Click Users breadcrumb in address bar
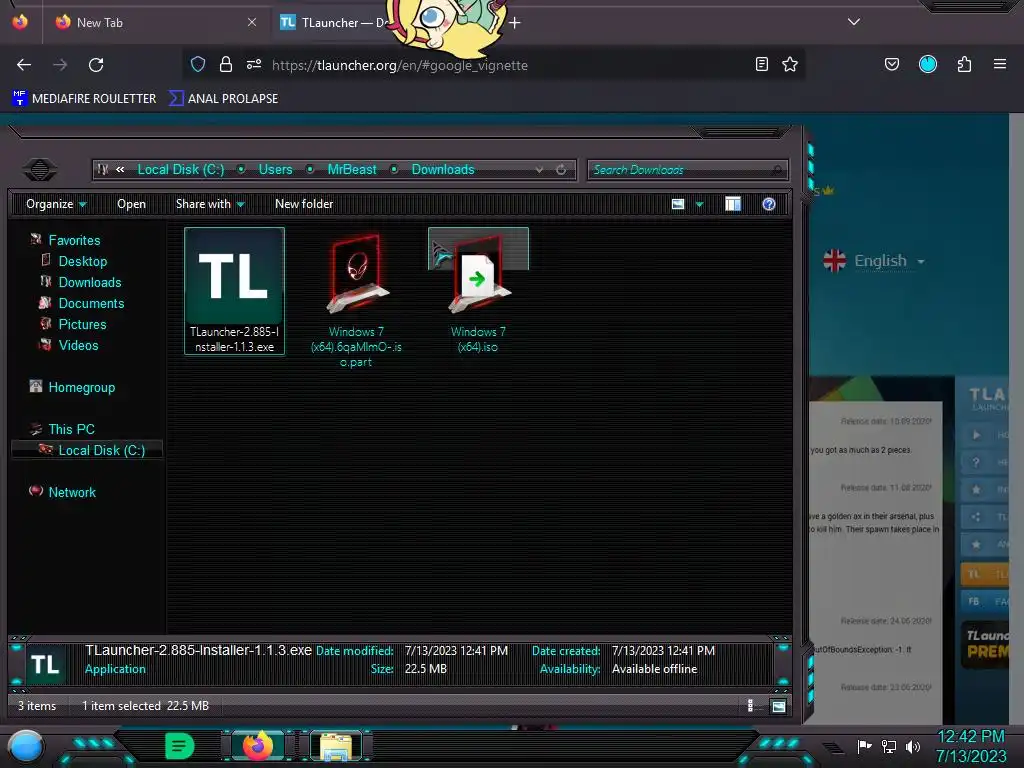The image size is (1024, 768). [x=276, y=169]
